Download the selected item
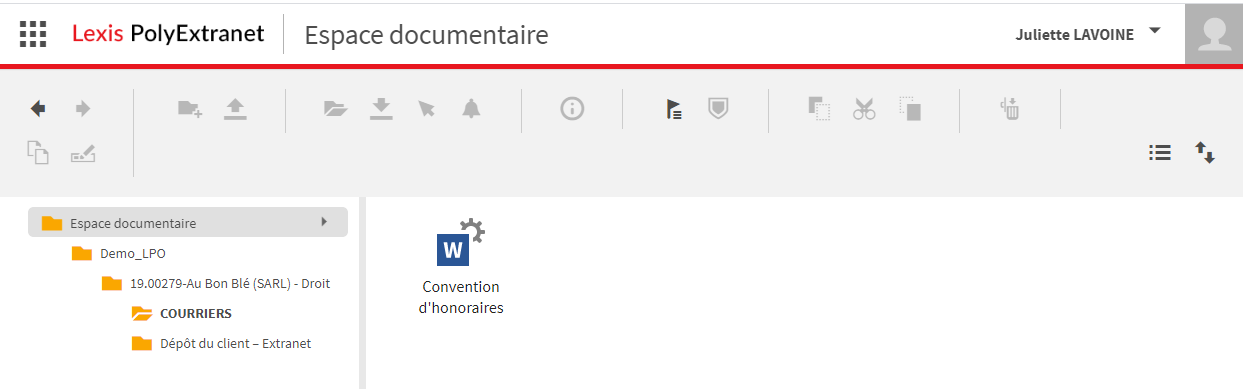Image resolution: width=1243 pixels, height=389 pixels. (x=381, y=109)
